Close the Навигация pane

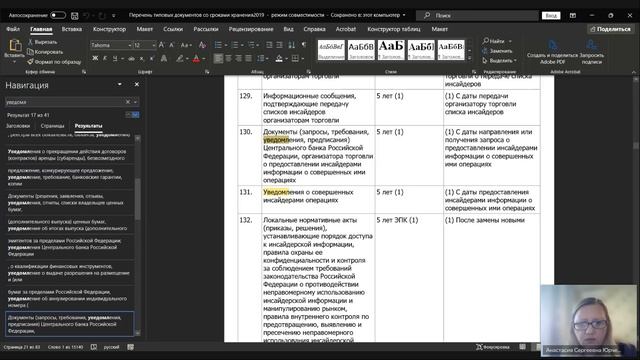tap(137, 84)
